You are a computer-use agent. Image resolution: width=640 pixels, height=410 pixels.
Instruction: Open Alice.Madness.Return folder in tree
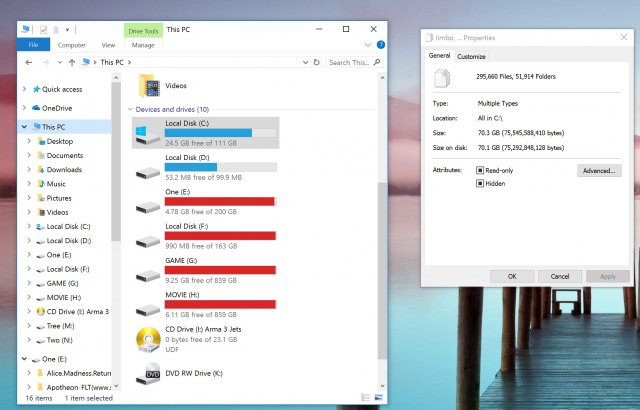point(74,373)
